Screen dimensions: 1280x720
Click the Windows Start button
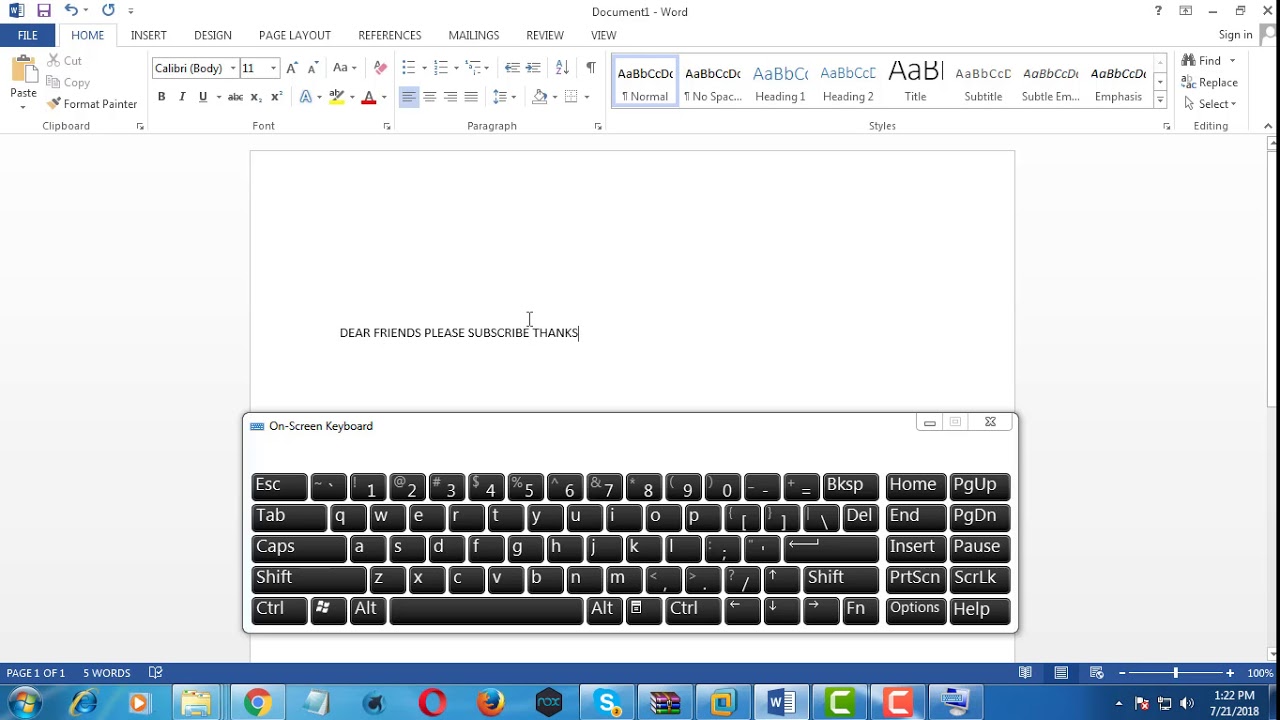tap(26, 703)
